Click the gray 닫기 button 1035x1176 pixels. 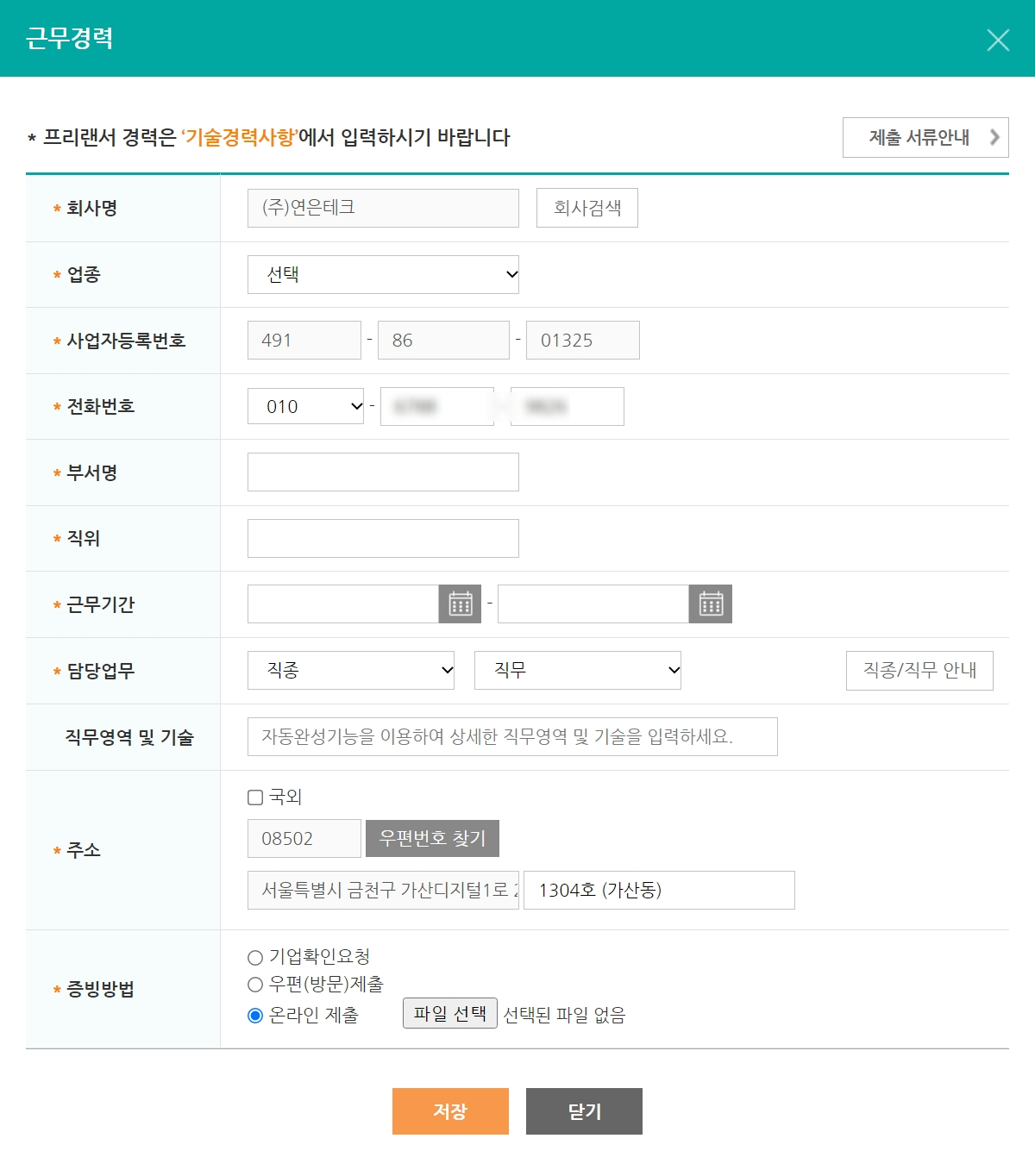[584, 1111]
